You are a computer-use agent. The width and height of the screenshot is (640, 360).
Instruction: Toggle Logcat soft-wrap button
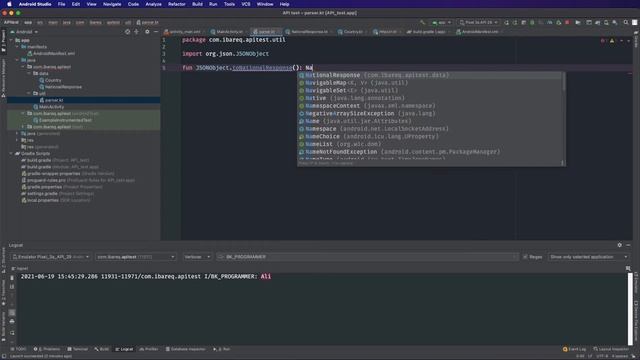[12, 312]
